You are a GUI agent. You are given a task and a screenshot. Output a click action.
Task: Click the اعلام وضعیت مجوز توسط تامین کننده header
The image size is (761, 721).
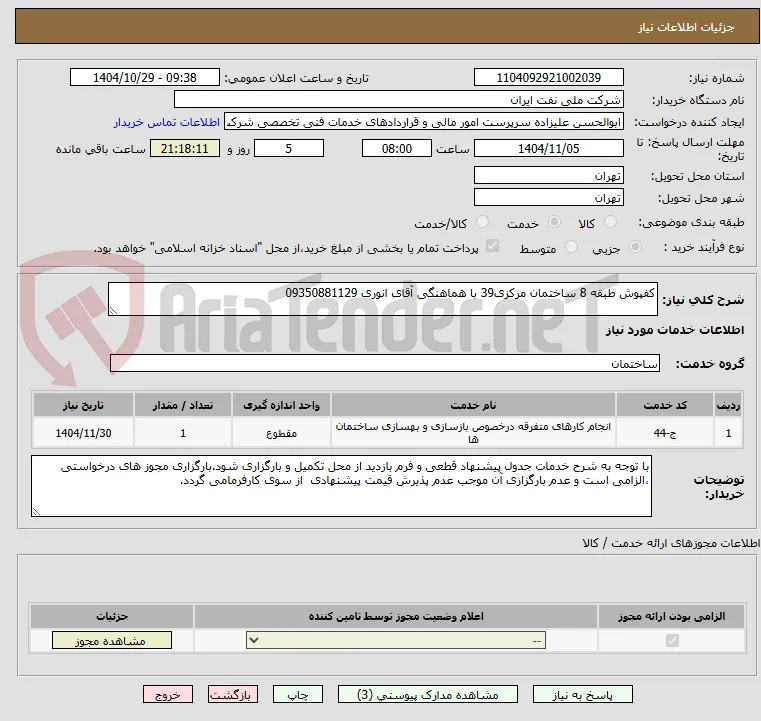pos(396,616)
